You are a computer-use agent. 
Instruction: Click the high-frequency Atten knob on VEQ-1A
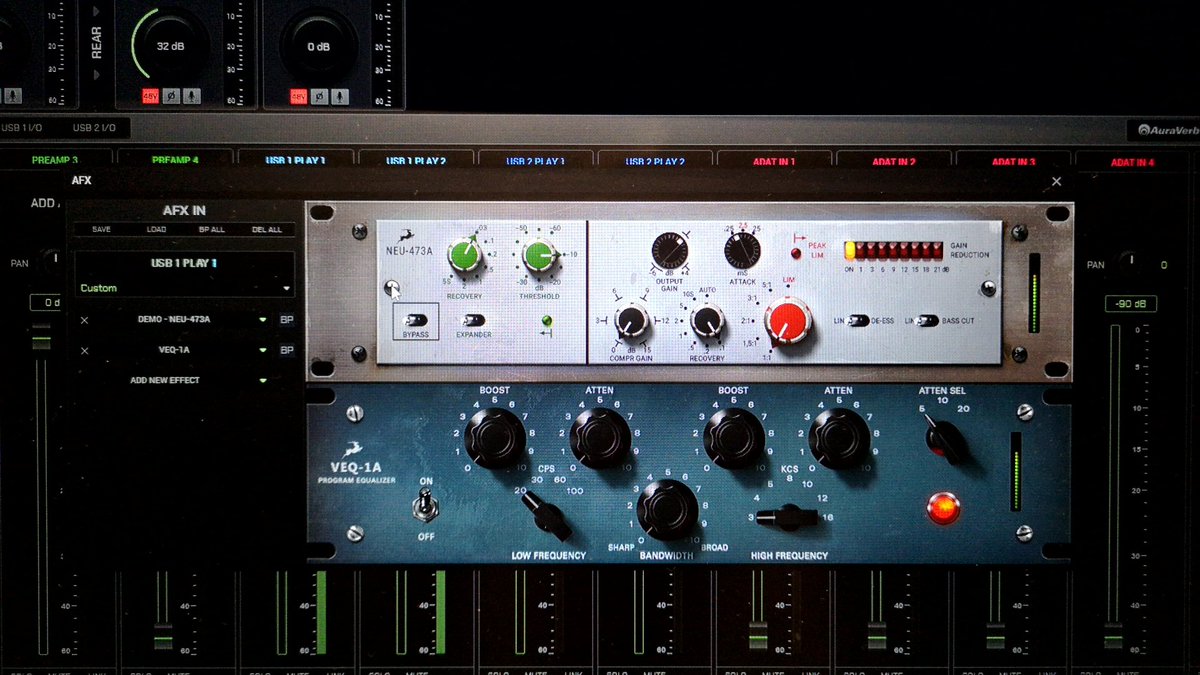tap(838, 438)
